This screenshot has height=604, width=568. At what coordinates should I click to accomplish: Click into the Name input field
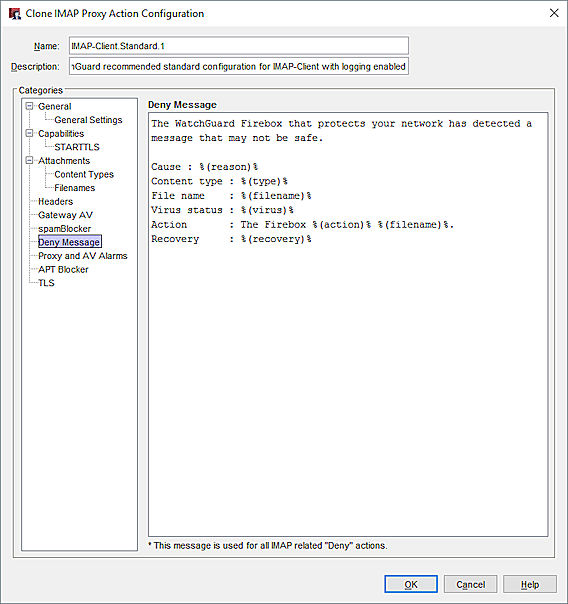pyautogui.click(x=239, y=46)
